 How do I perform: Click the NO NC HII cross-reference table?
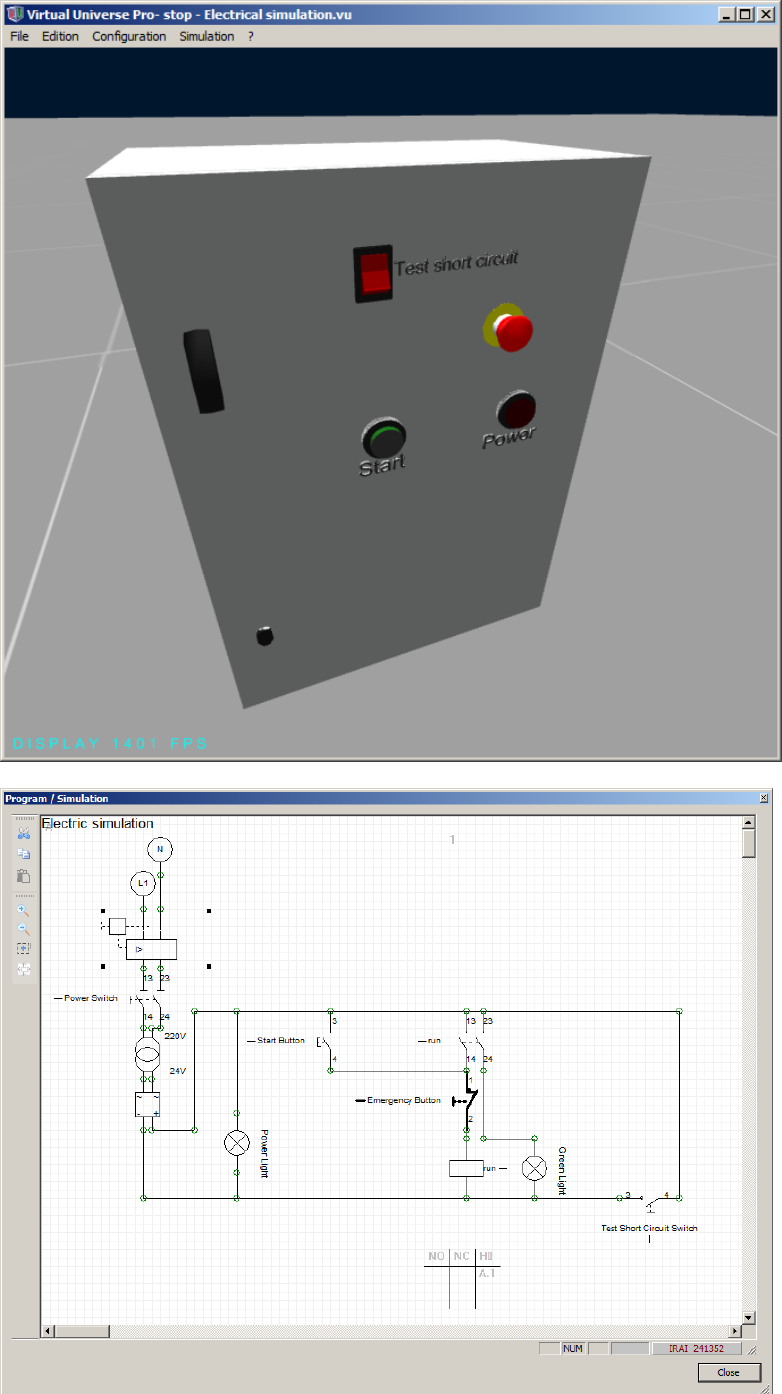[x=460, y=1277]
